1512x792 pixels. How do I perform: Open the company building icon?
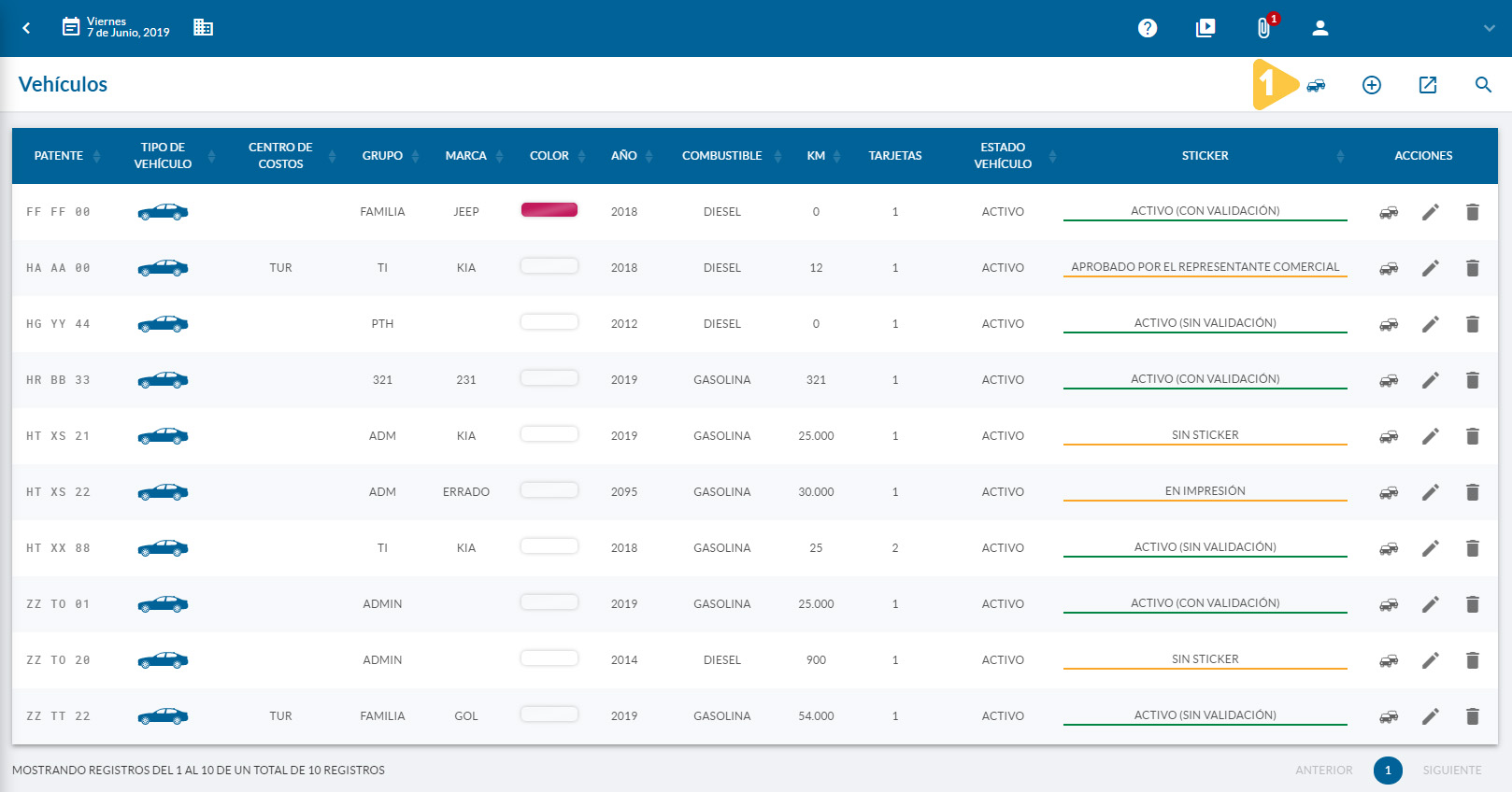203,27
